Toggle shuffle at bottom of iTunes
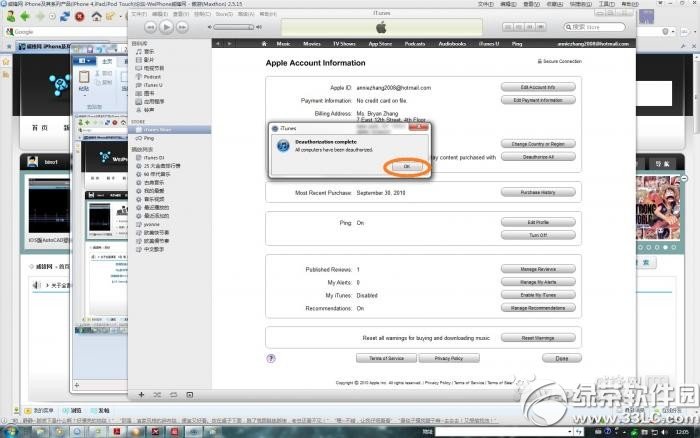700x438 pixels. pyautogui.click(x=157, y=395)
